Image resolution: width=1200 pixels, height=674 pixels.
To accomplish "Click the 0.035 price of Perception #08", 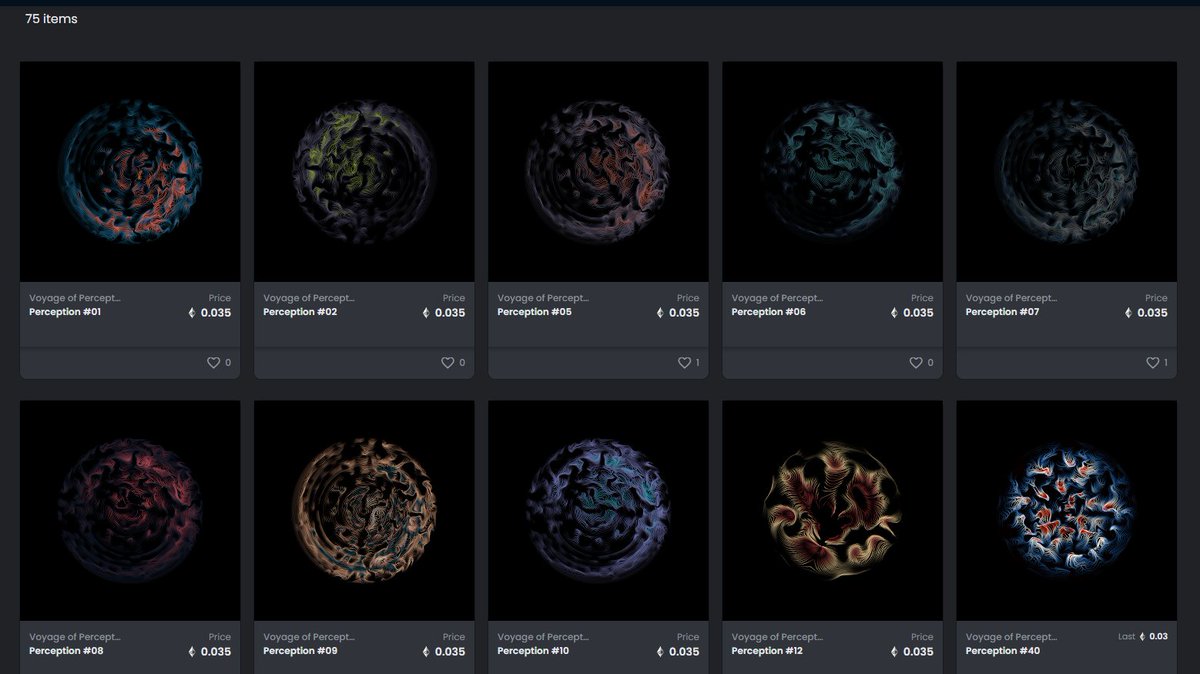I will click(216, 651).
